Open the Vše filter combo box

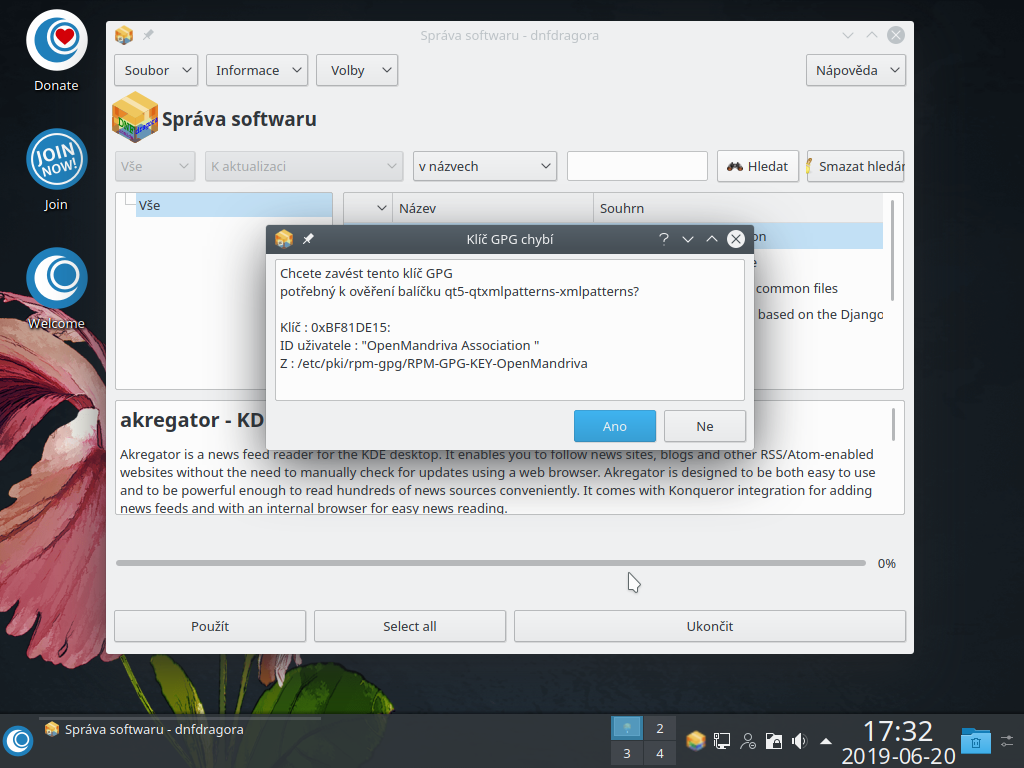[155, 166]
